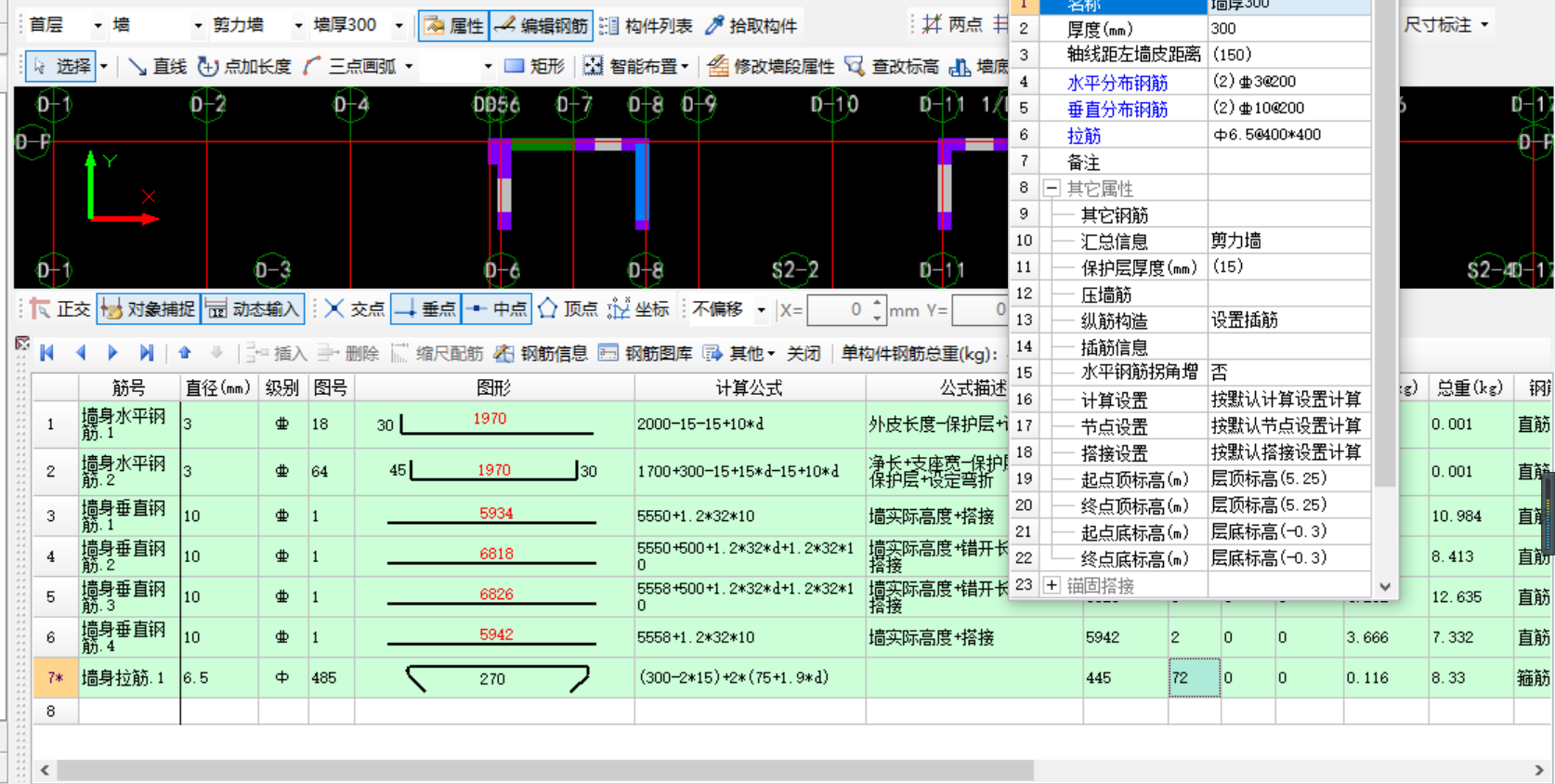
Task: Open 缩尺配筋 scaled rebar tool
Action: click(437, 353)
